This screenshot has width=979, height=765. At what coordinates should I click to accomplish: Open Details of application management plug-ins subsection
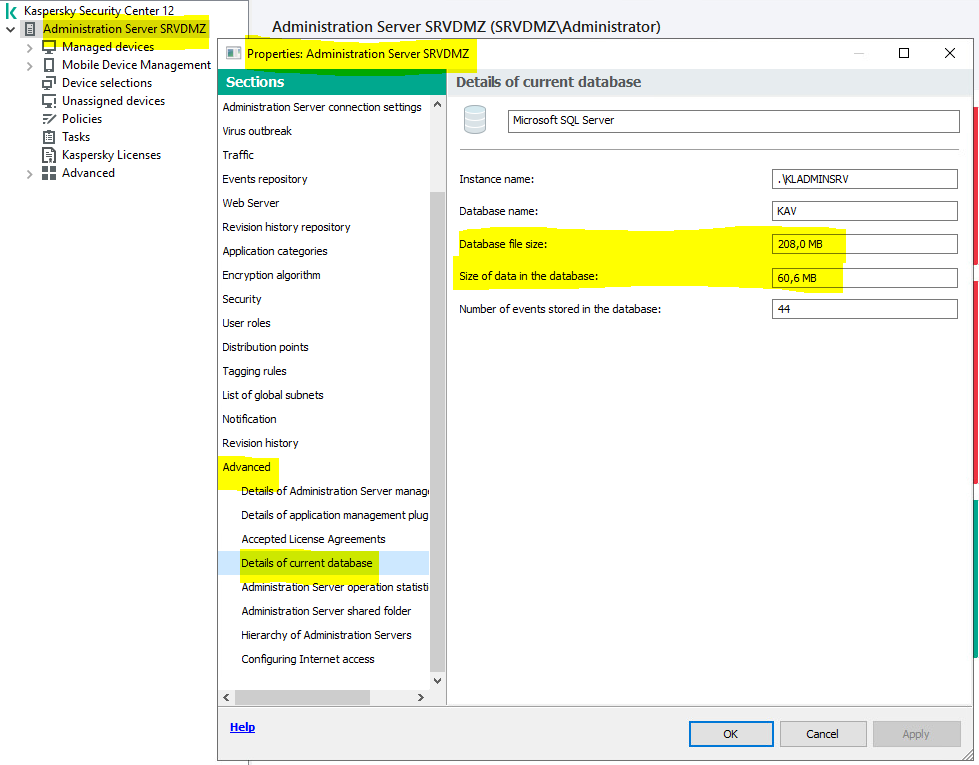pos(335,515)
